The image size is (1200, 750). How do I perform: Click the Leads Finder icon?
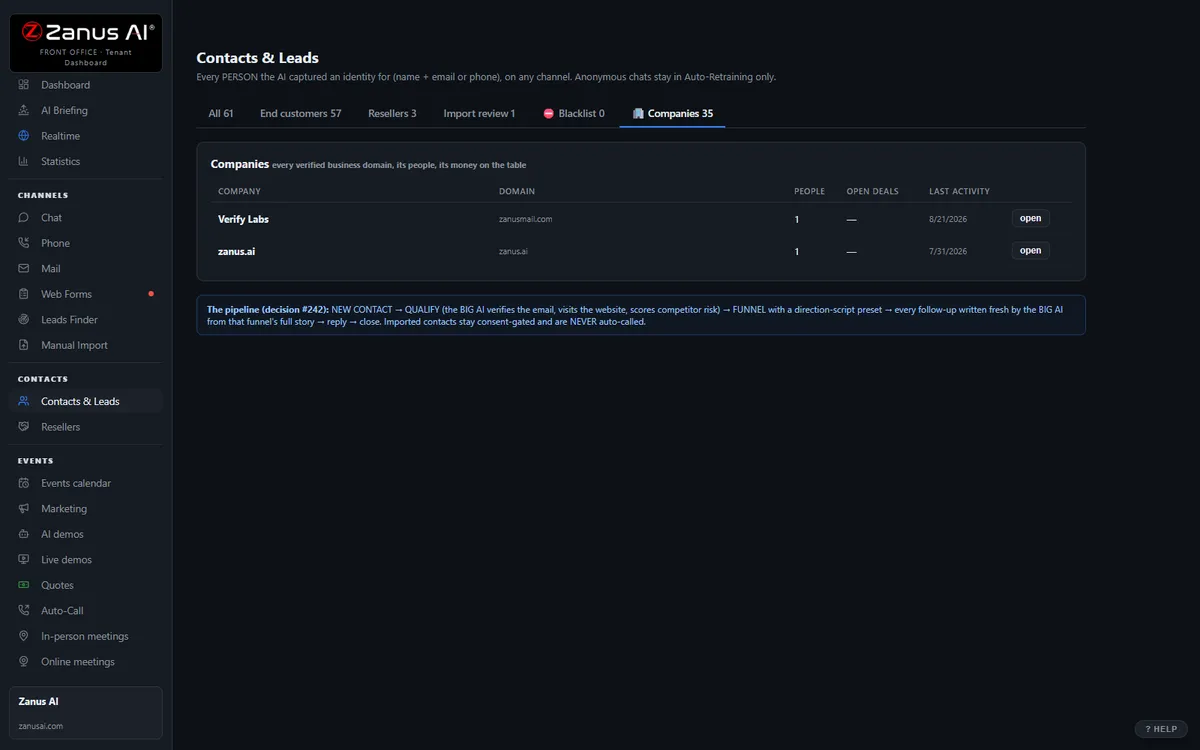(x=24, y=319)
